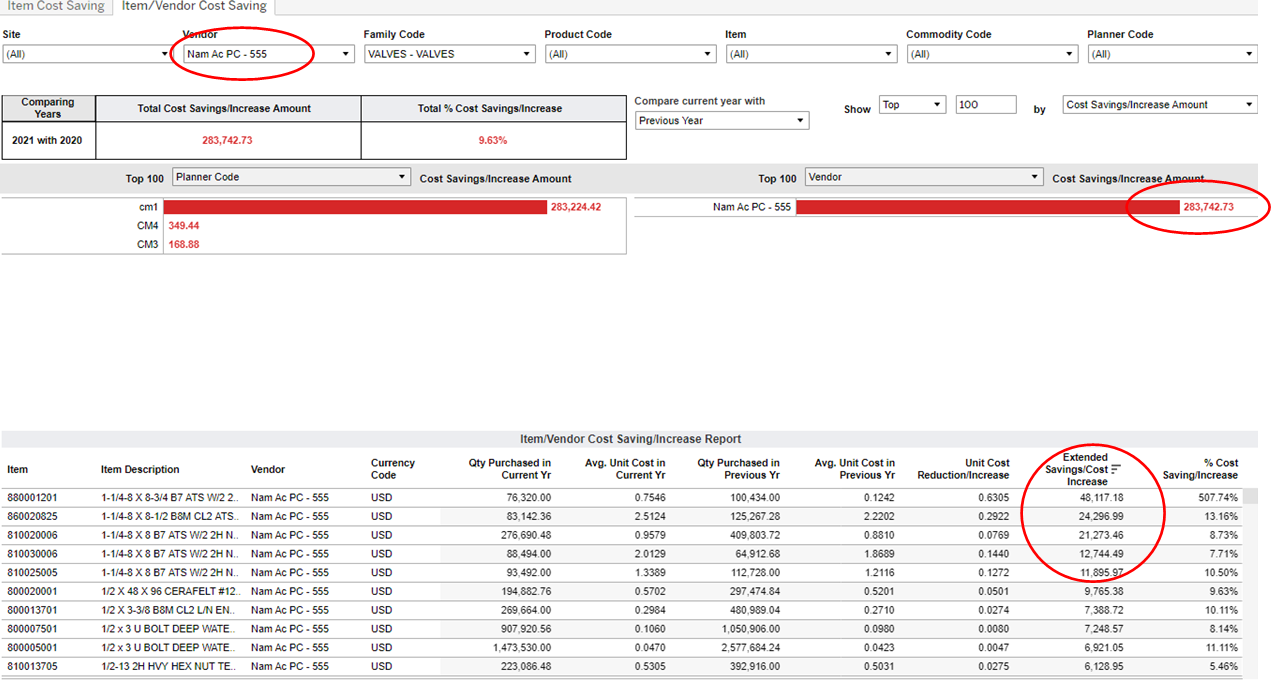Expand the Commodity Code filter dropdown
Image resolution: width=1271 pixels, height=682 pixels.
coord(992,54)
